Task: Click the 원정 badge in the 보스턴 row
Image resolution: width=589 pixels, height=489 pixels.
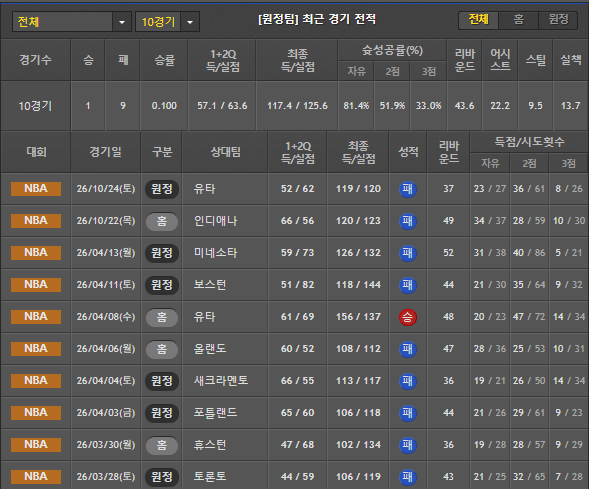Action: [x=162, y=285]
